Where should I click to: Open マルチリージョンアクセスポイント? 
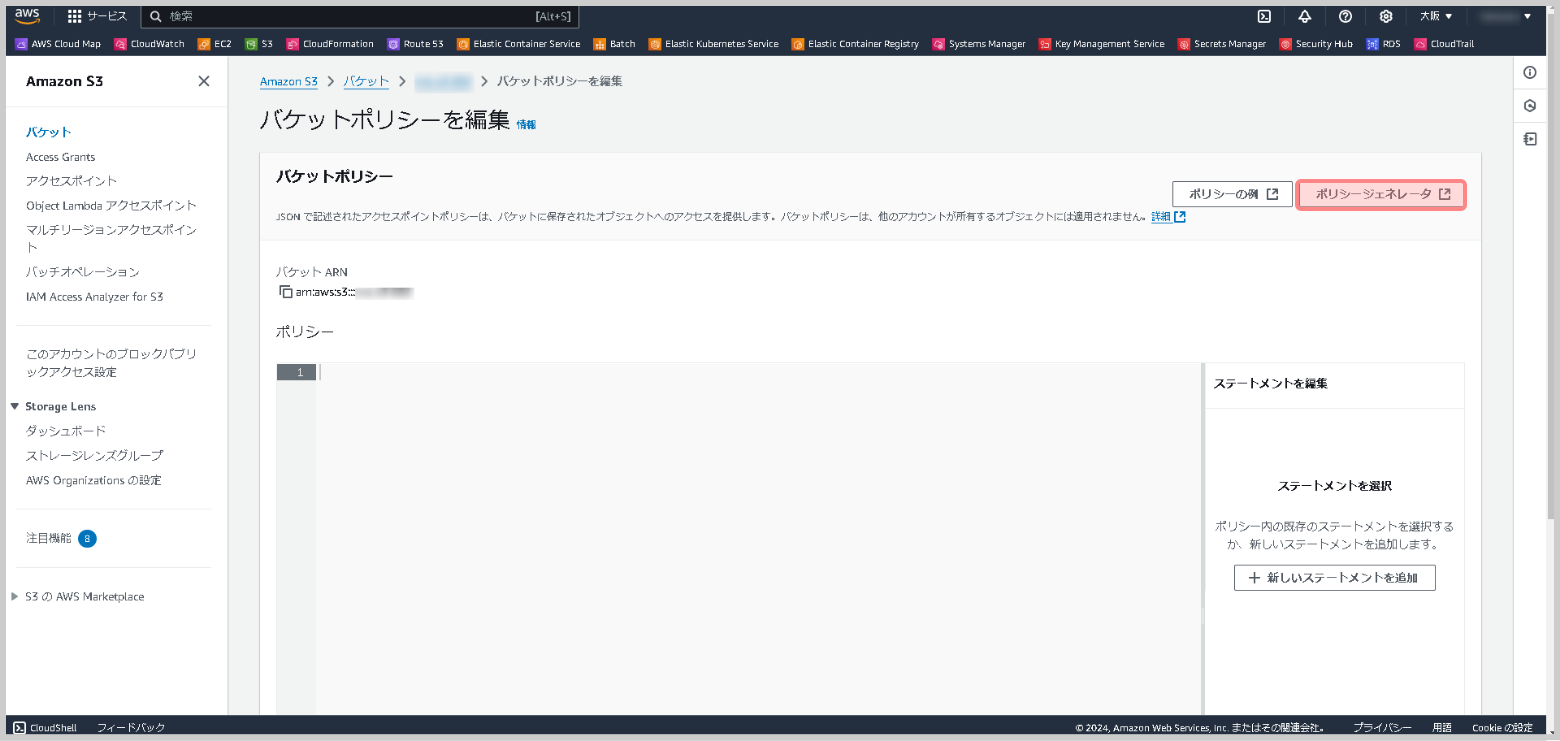112,238
